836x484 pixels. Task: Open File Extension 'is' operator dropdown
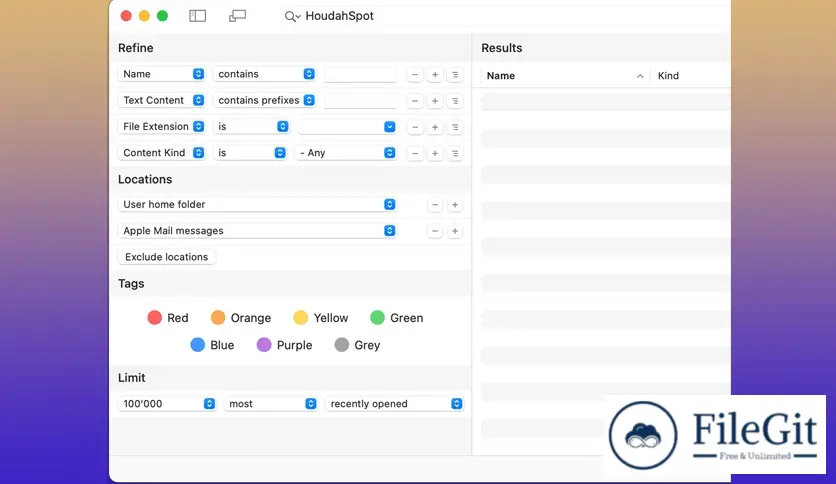251,126
